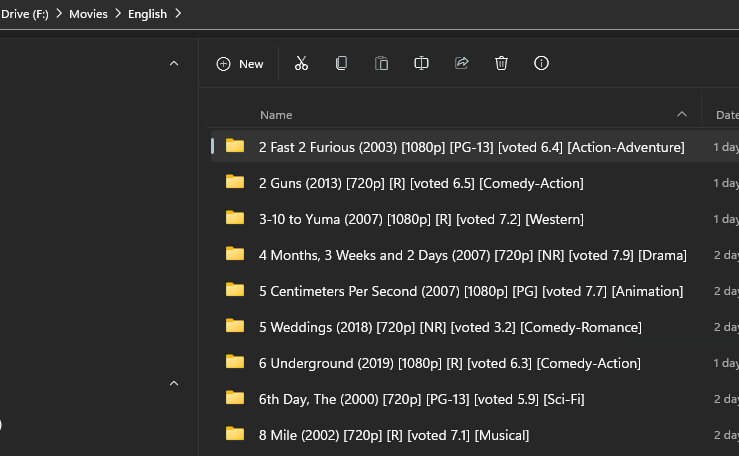The width and height of the screenshot is (739, 456).
Task: Select the 3-10 to Yuma folder
Action: coord(420,219)
